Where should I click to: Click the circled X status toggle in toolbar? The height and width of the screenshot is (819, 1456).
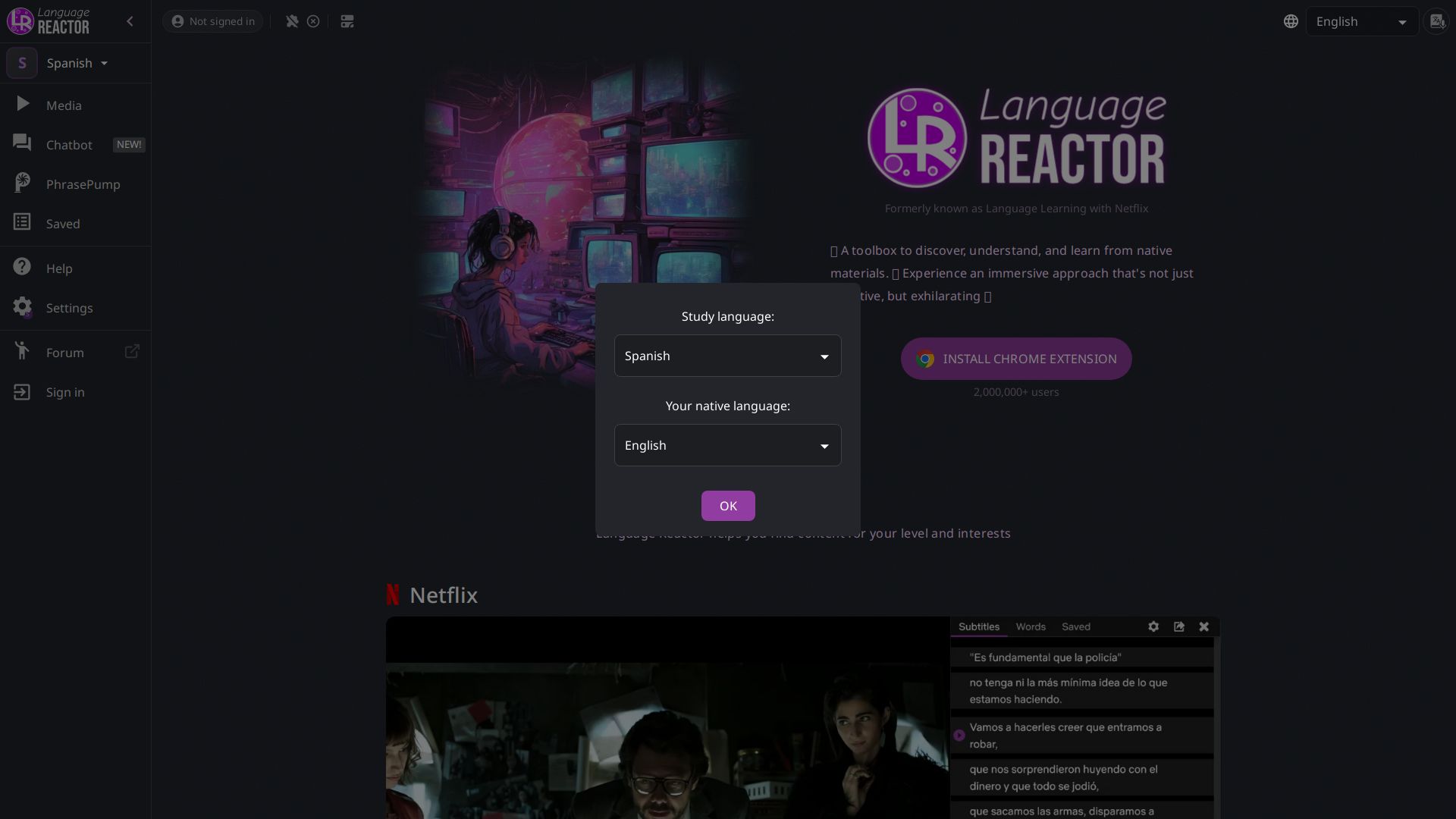tap(313, 21)
